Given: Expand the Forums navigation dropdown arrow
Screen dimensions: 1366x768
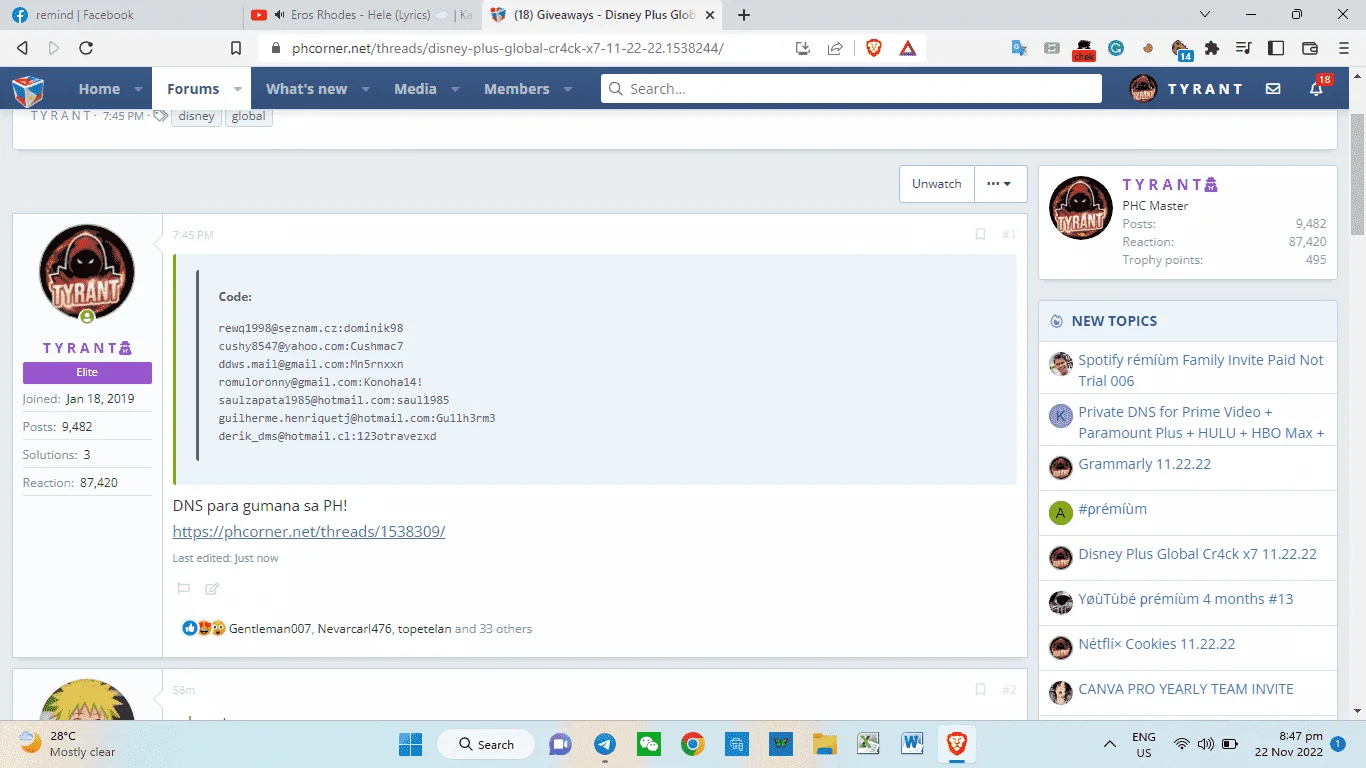Looking at the screenshot, I should 238,89.
